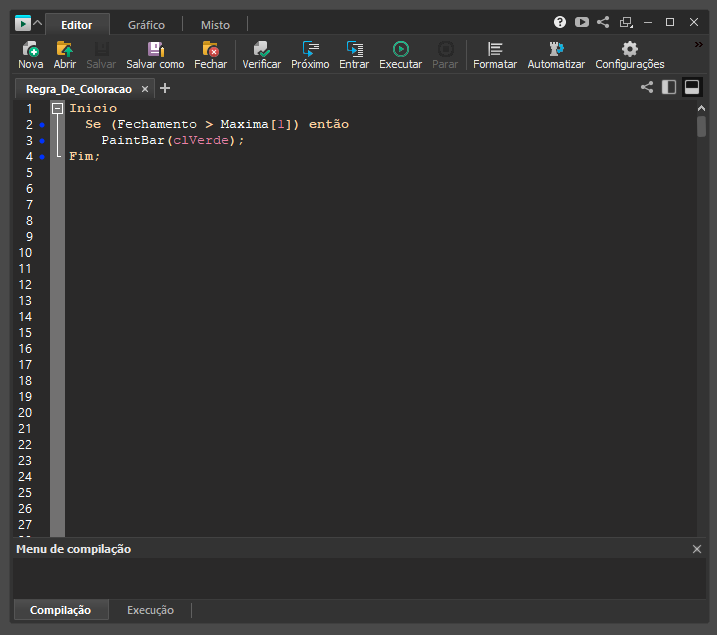Viewport: 717px width, 635px height.
Task: Open the help question mark icon
Action: click(x=560, y=22)
